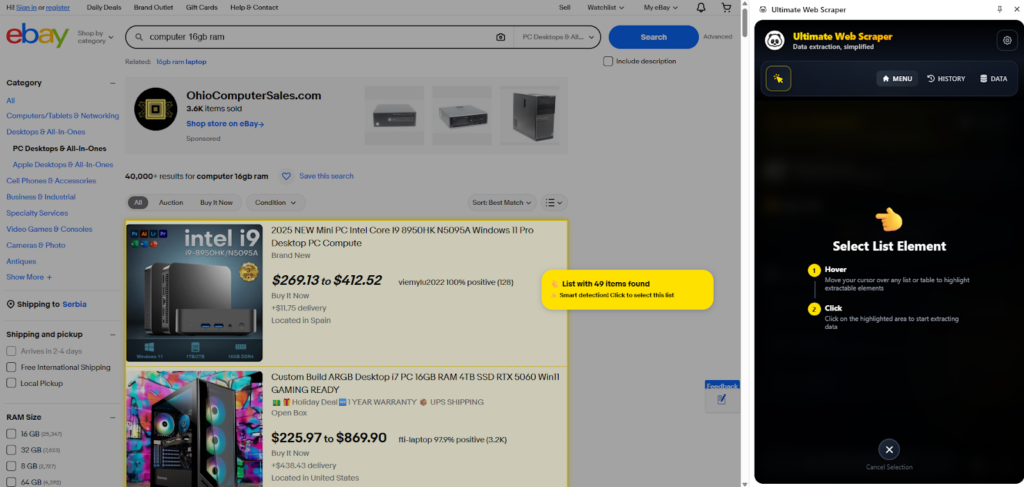Open eBay notifications bell
Screen dimensions: 1024x487
[x=701, y=7]
